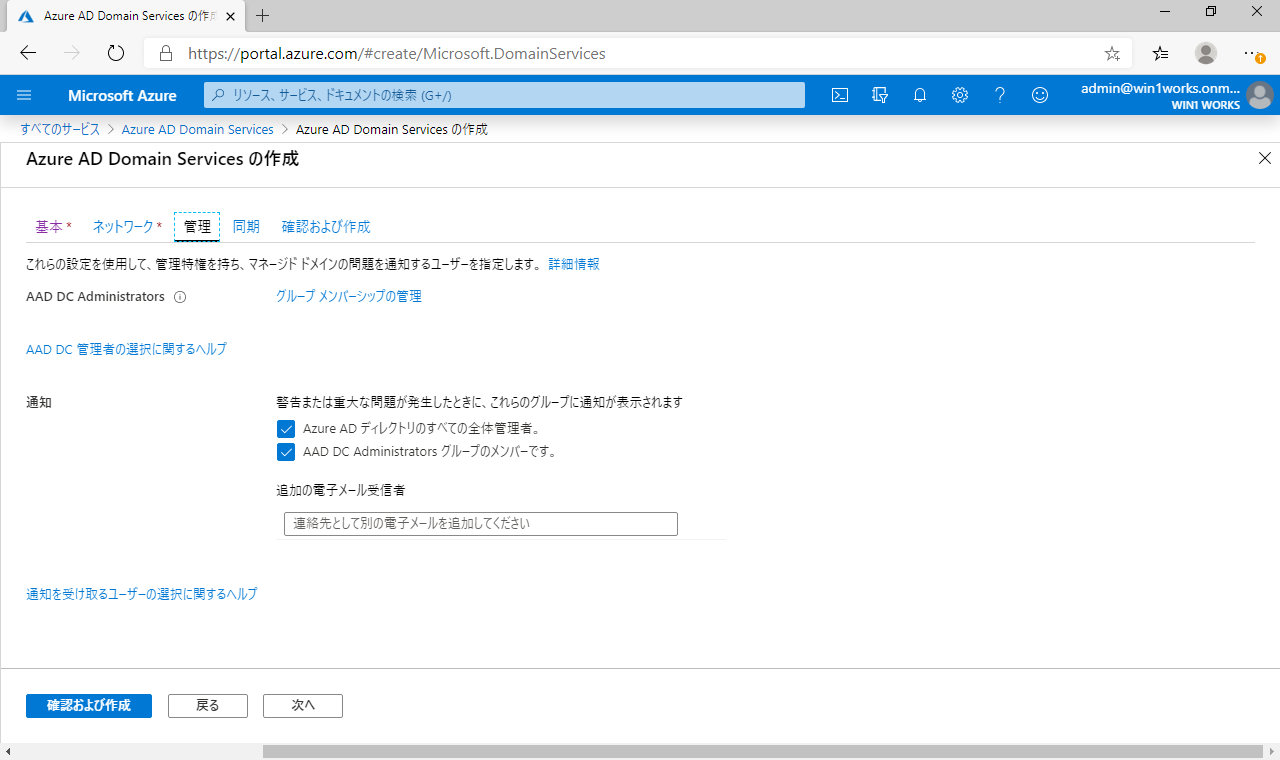The width and height of the screenshot is (1280, 760).
Task: Open the Azure portal hamburger menu
Action: (x=25, y=95)
